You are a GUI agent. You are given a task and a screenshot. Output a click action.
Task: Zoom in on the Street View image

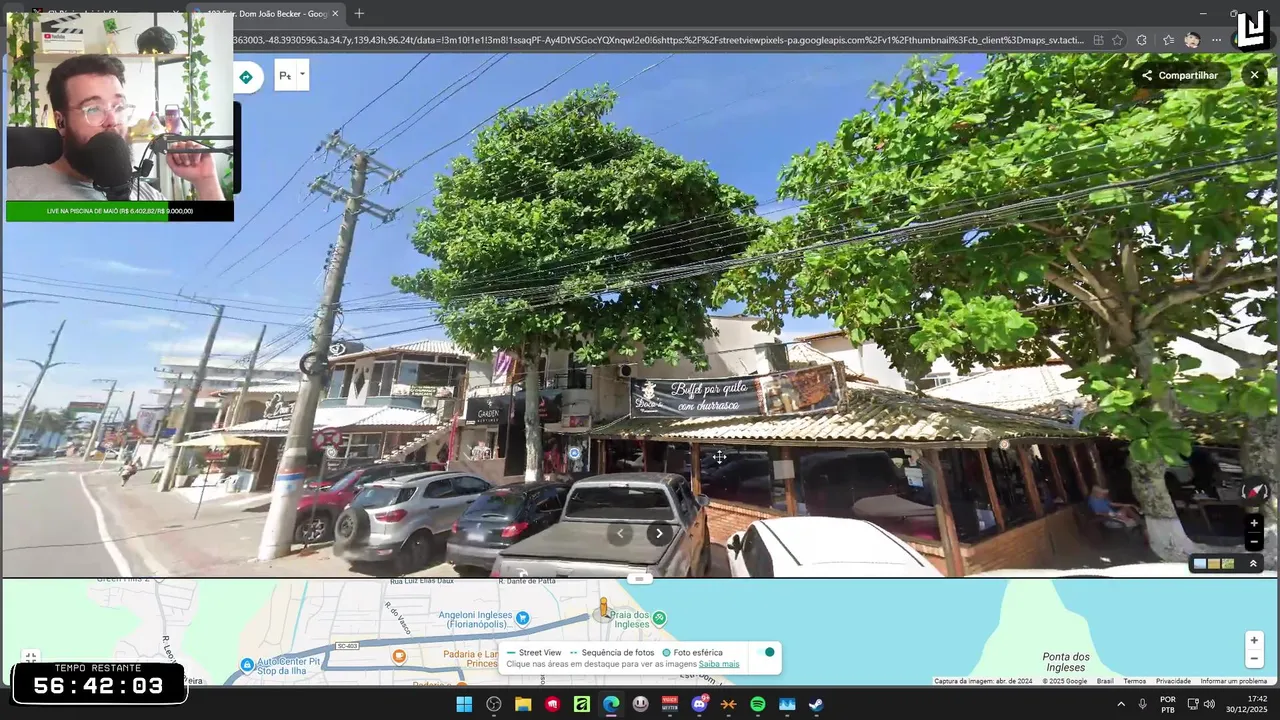coord(1254,523)
